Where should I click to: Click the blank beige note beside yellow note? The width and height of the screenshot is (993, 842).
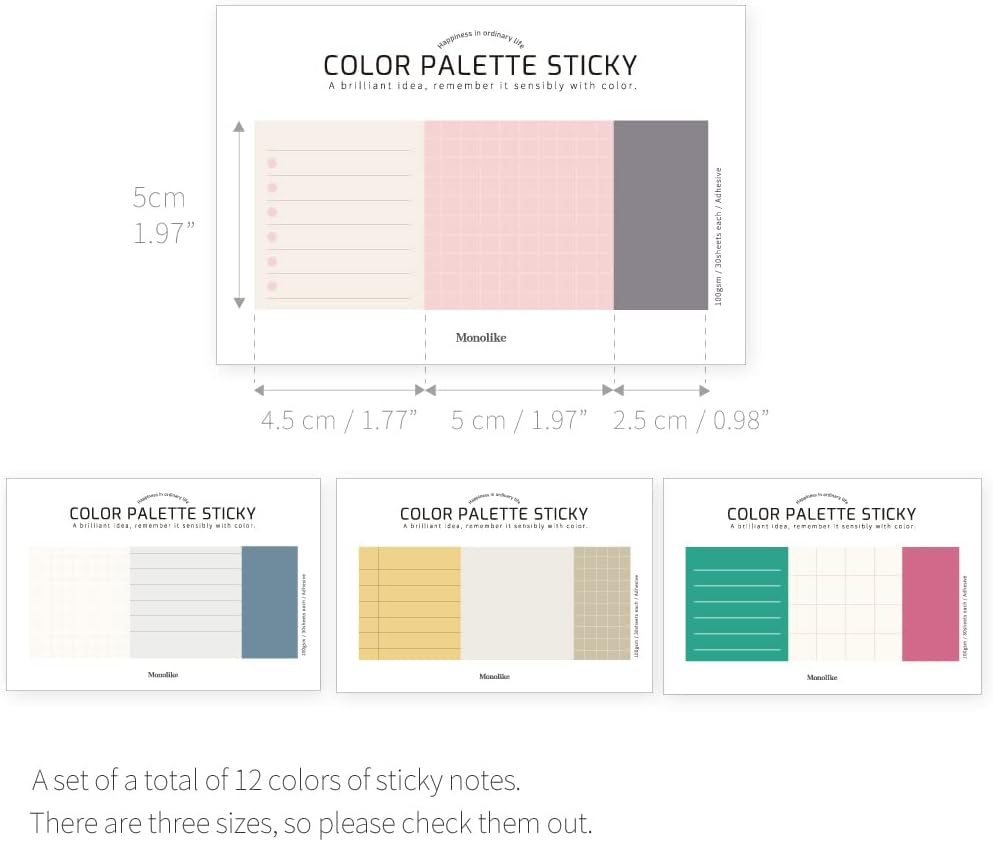[517, 603]
